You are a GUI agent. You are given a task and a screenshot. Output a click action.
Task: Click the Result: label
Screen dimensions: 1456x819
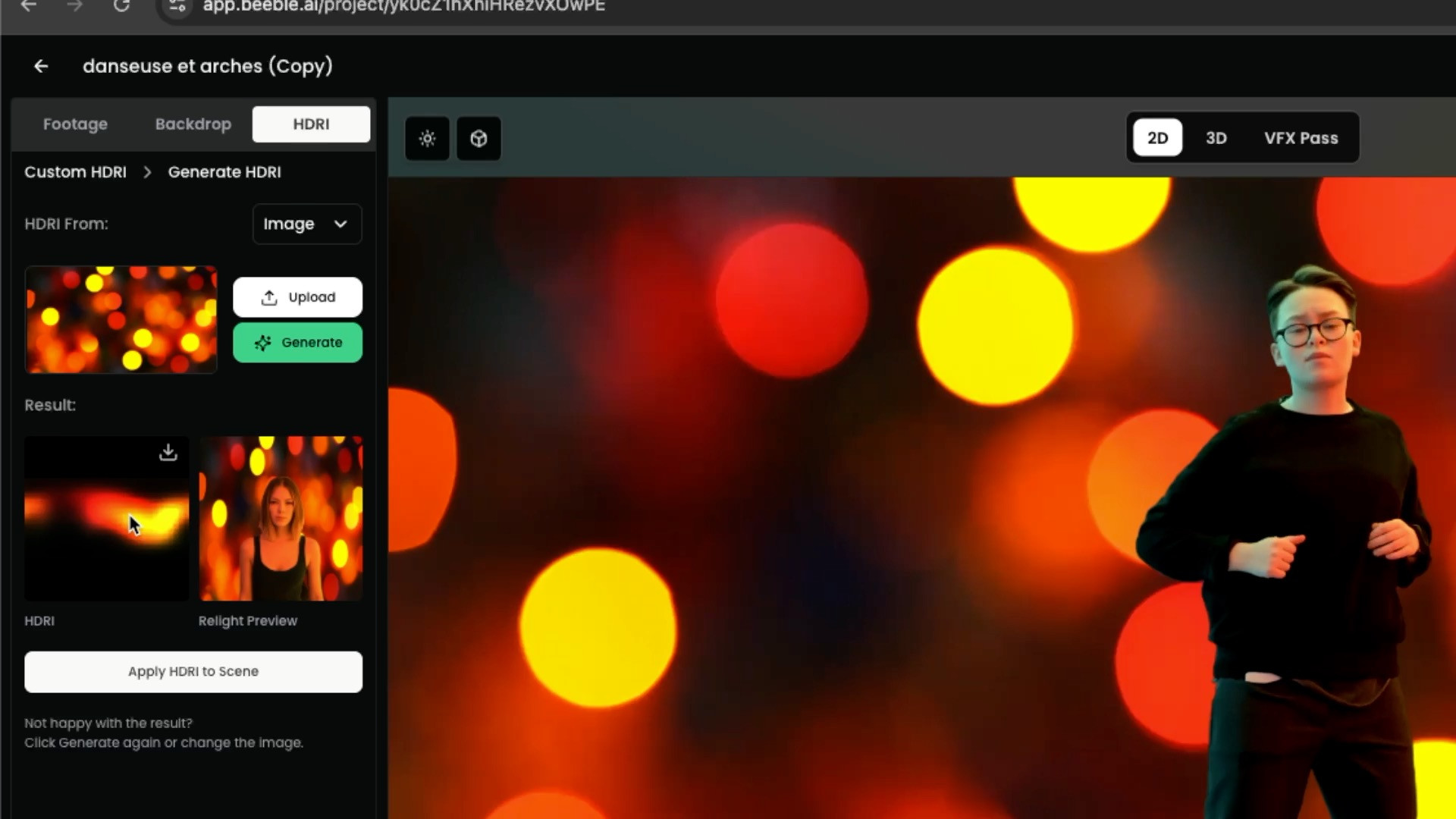click(50, 405)
